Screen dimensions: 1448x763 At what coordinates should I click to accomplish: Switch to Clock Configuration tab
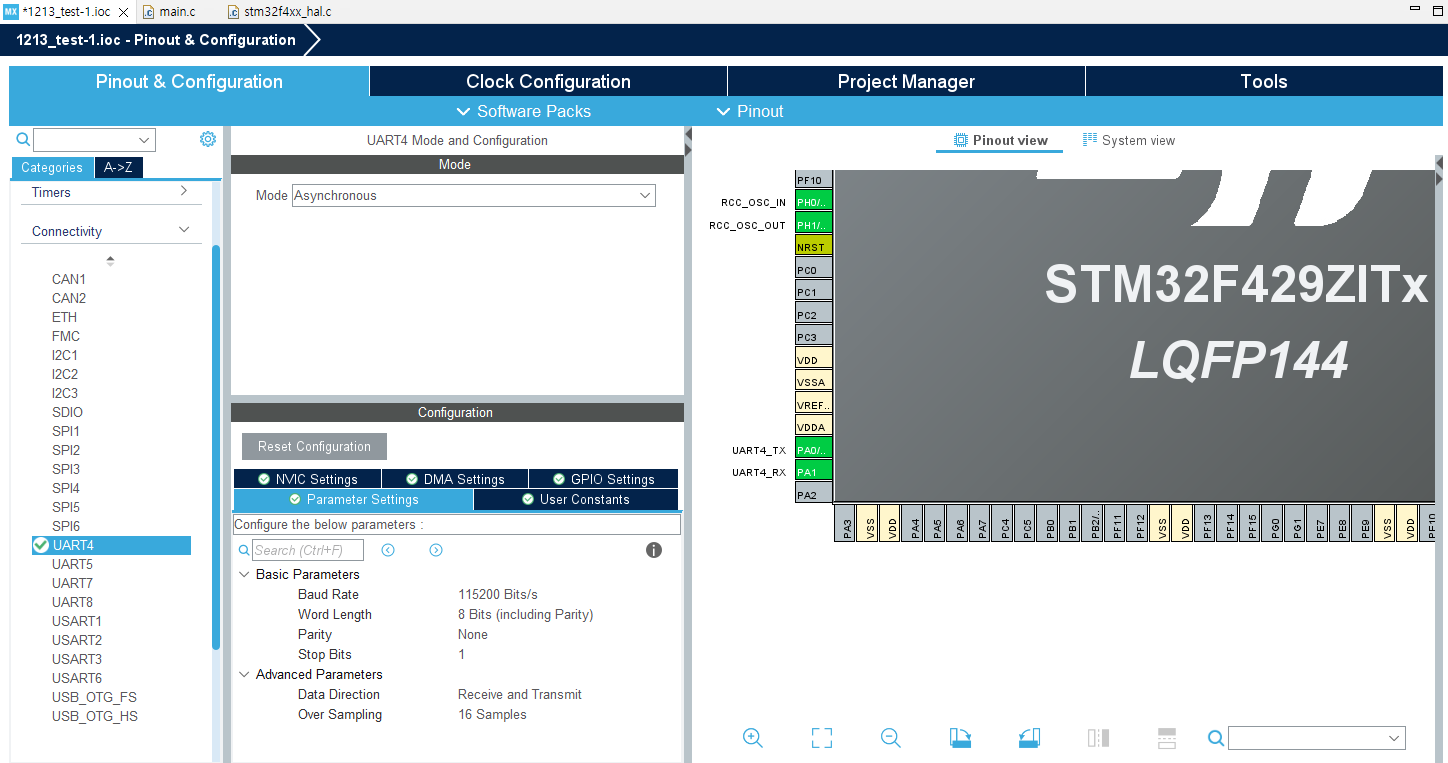548,82
